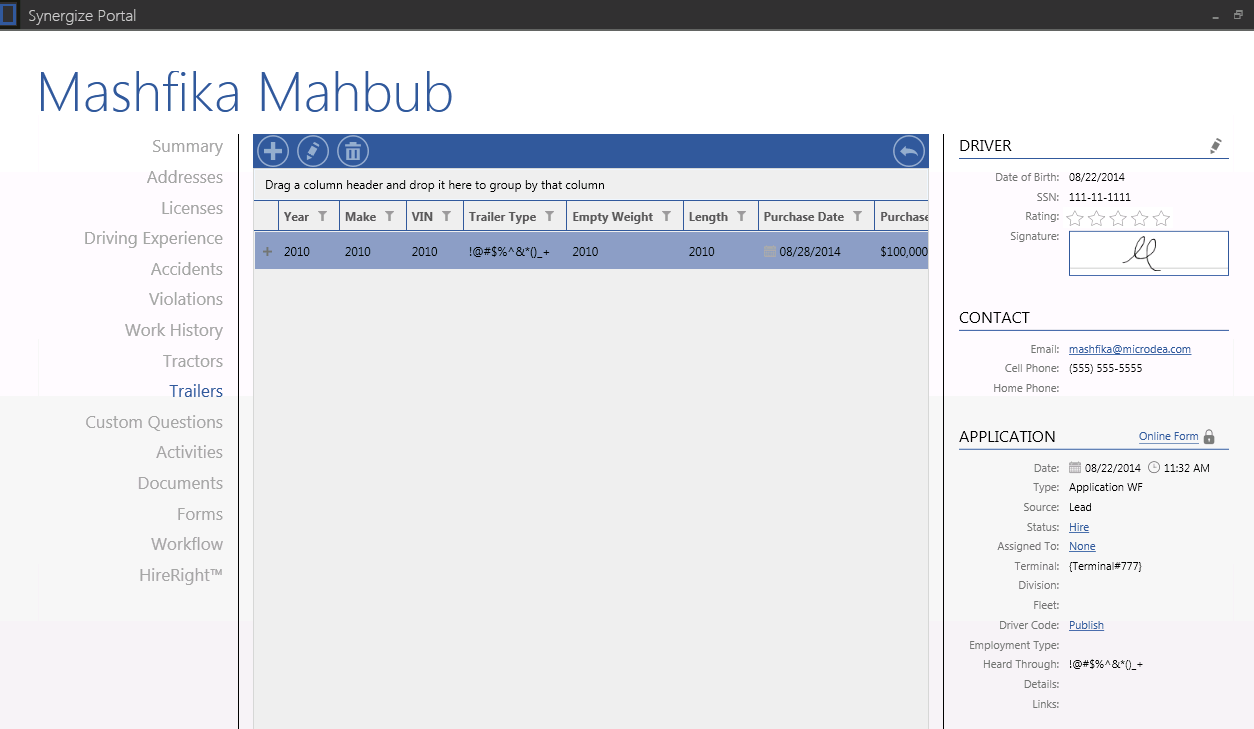Open filter for Year column
This screenshot has height=729, width=1254.
coord(322,216)
